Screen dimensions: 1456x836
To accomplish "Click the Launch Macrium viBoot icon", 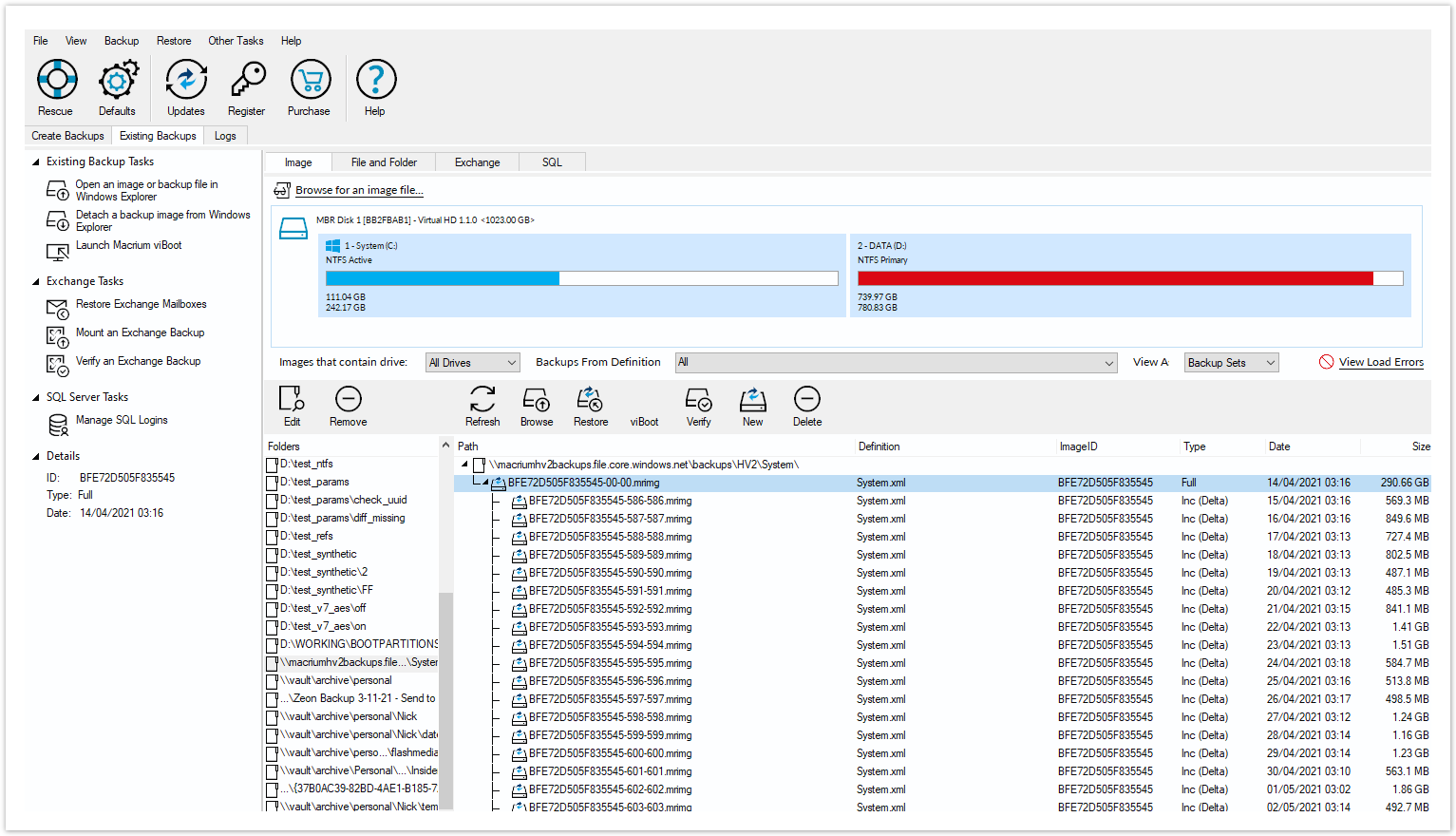I will [x=58, y=252].
